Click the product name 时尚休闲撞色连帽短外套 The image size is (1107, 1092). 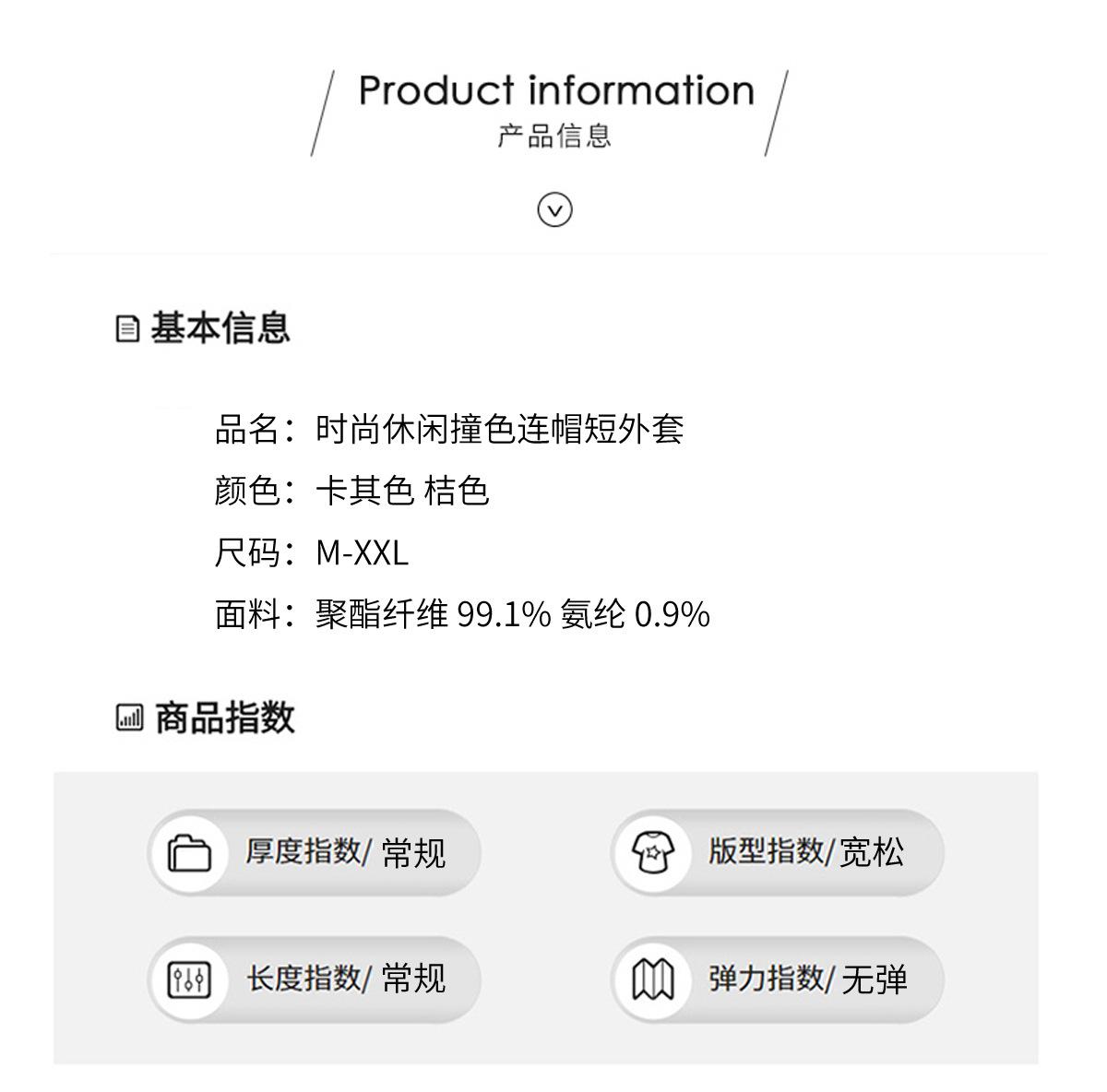click(499, 430)
